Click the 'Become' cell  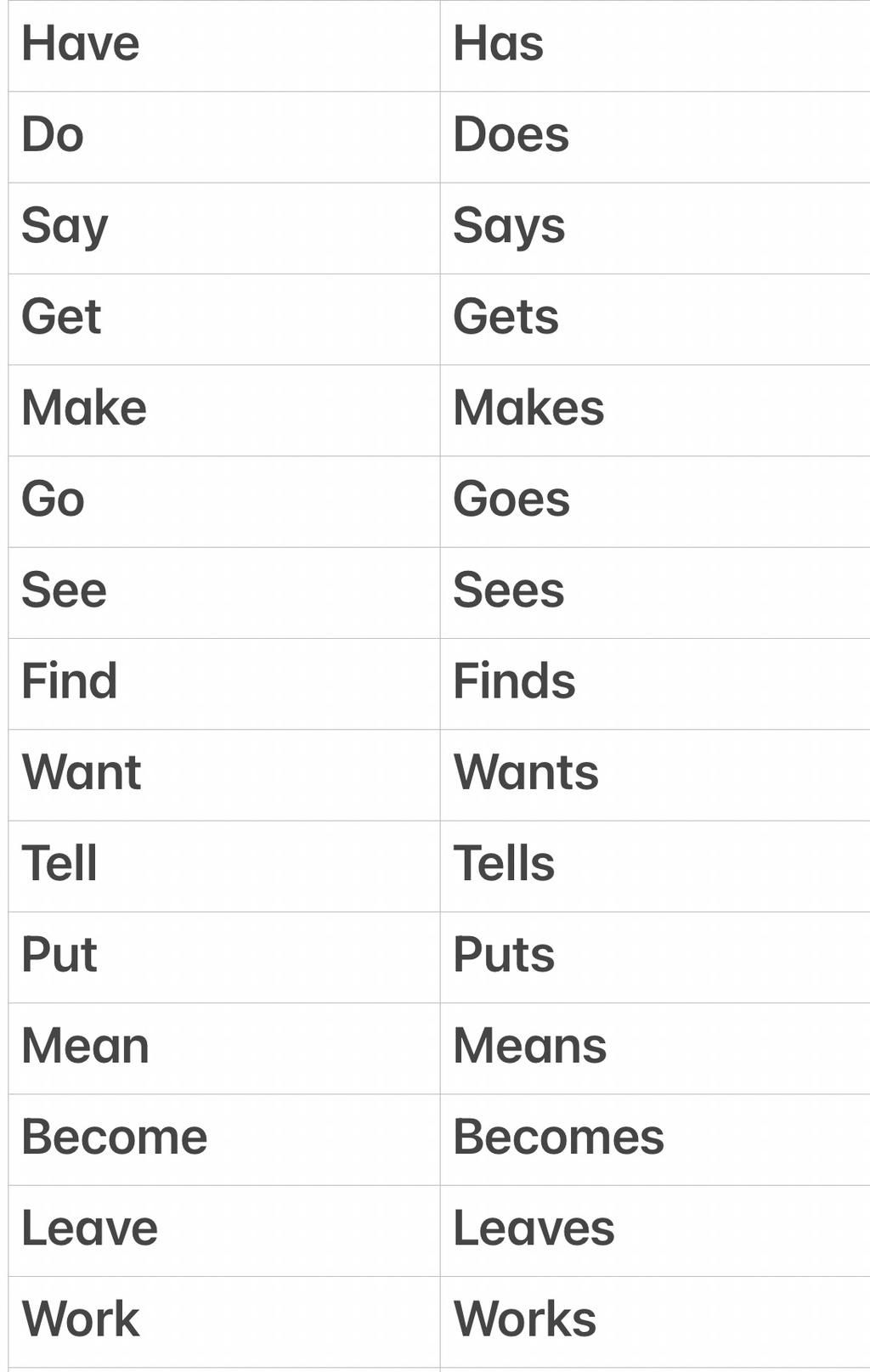(x=224, y=1139)
